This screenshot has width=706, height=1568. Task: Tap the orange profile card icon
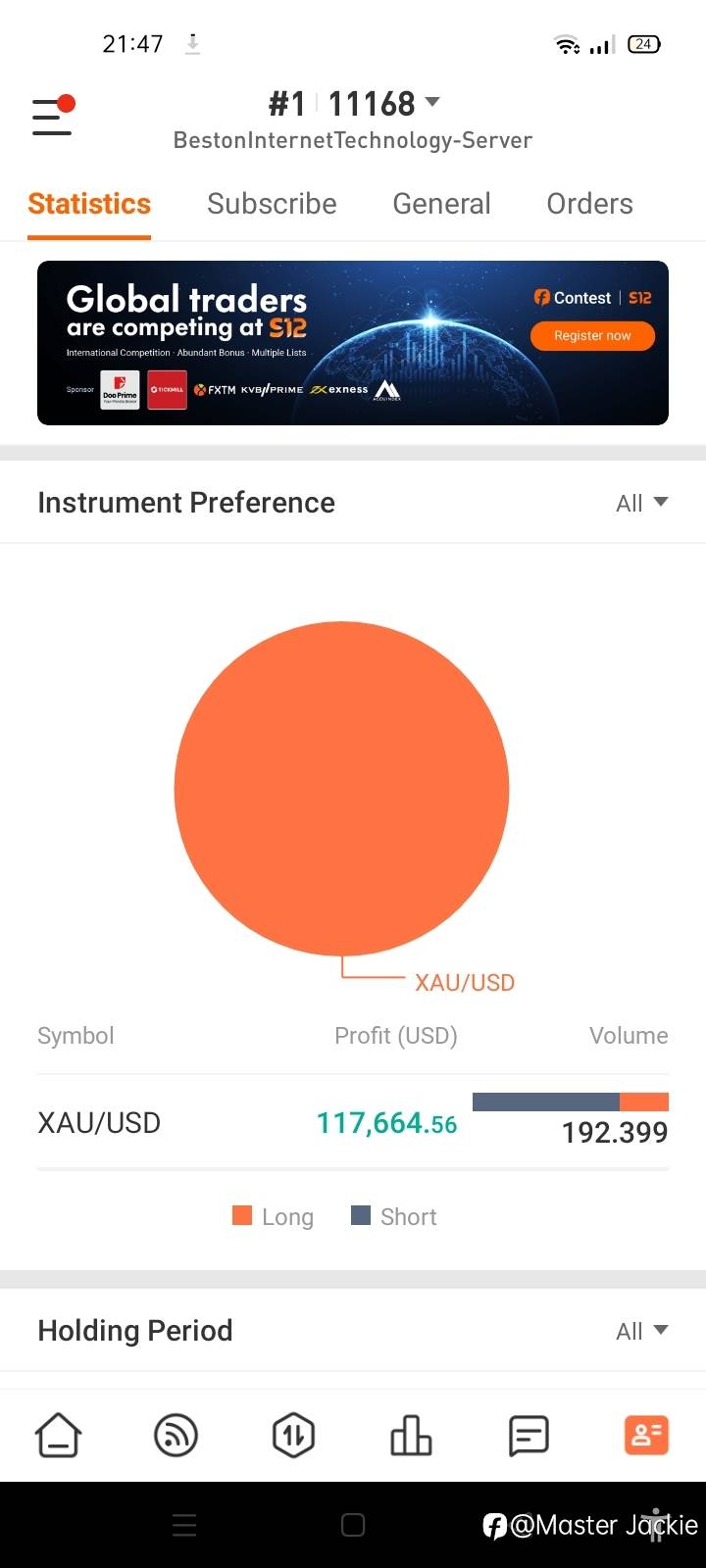click(646, 1436)
